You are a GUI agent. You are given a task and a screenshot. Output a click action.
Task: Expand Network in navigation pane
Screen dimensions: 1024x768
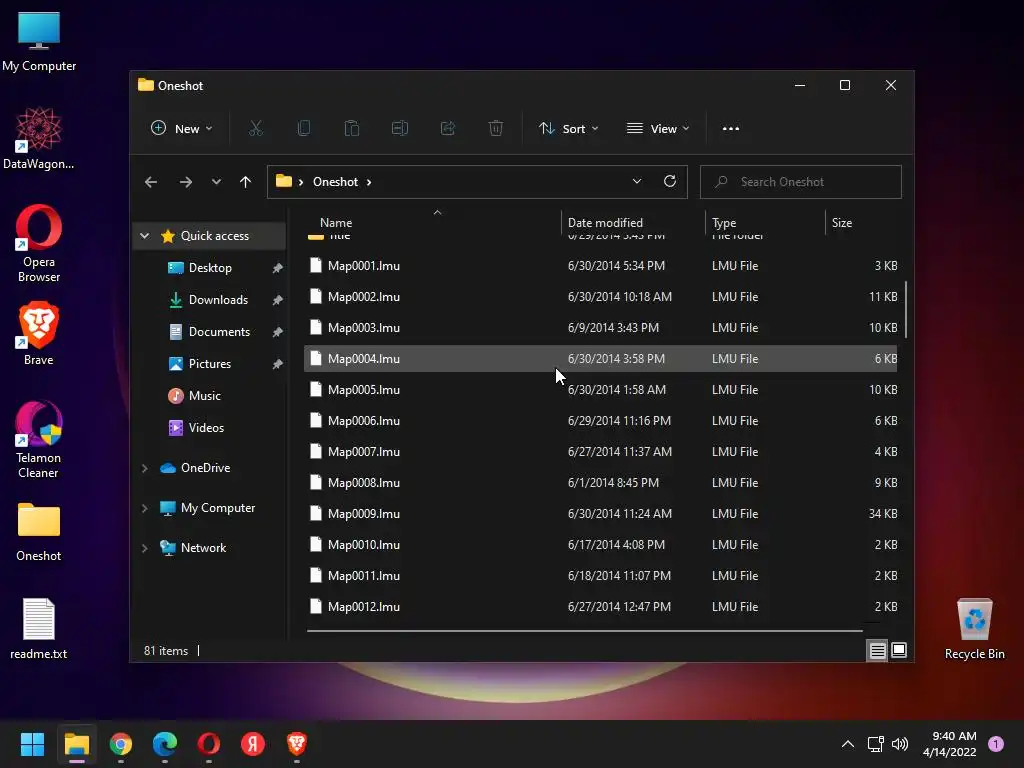point(145,548)
